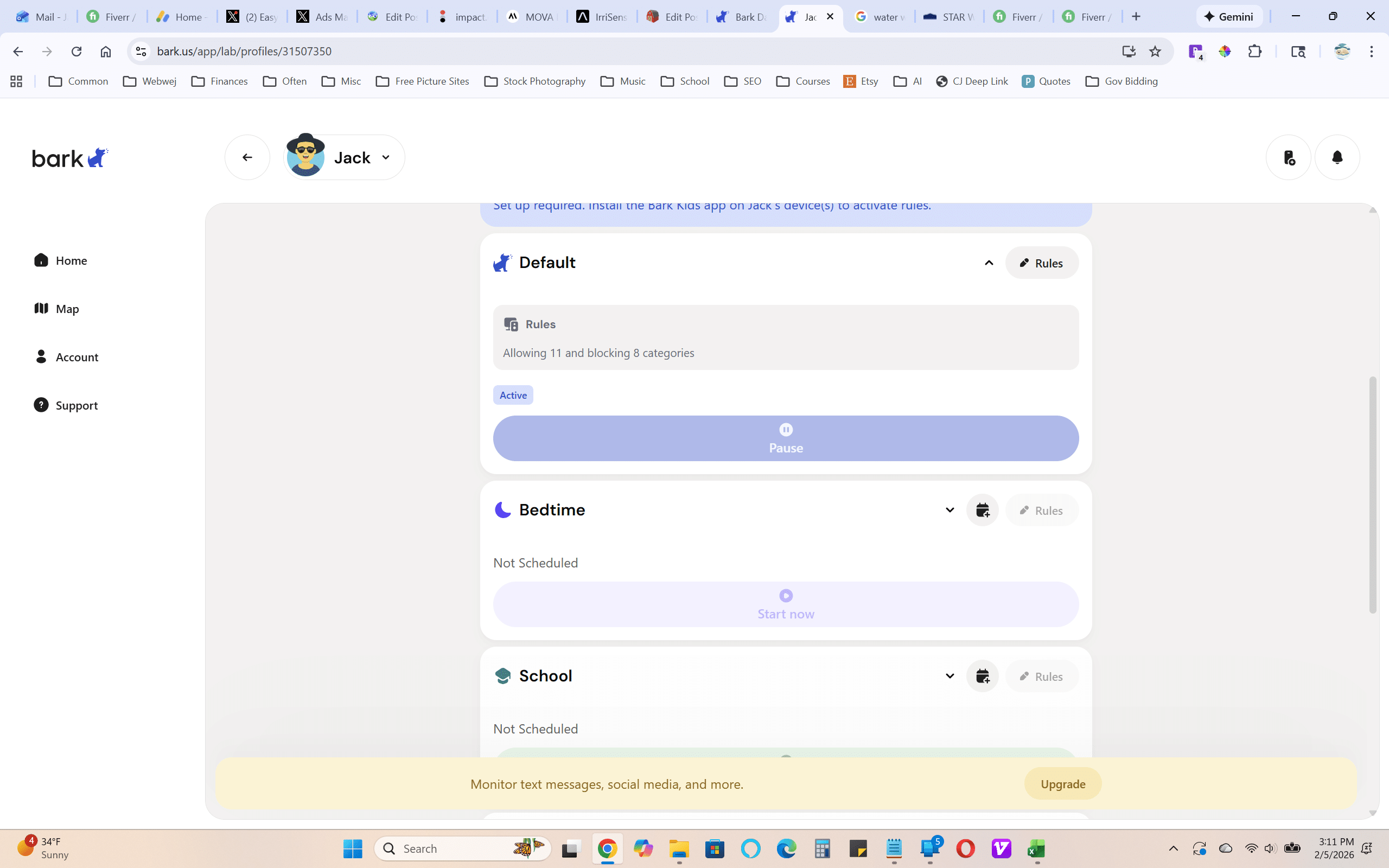Click the add device icon
The width and height of the screenshot is (1389, 868).
click(1289, 157)
